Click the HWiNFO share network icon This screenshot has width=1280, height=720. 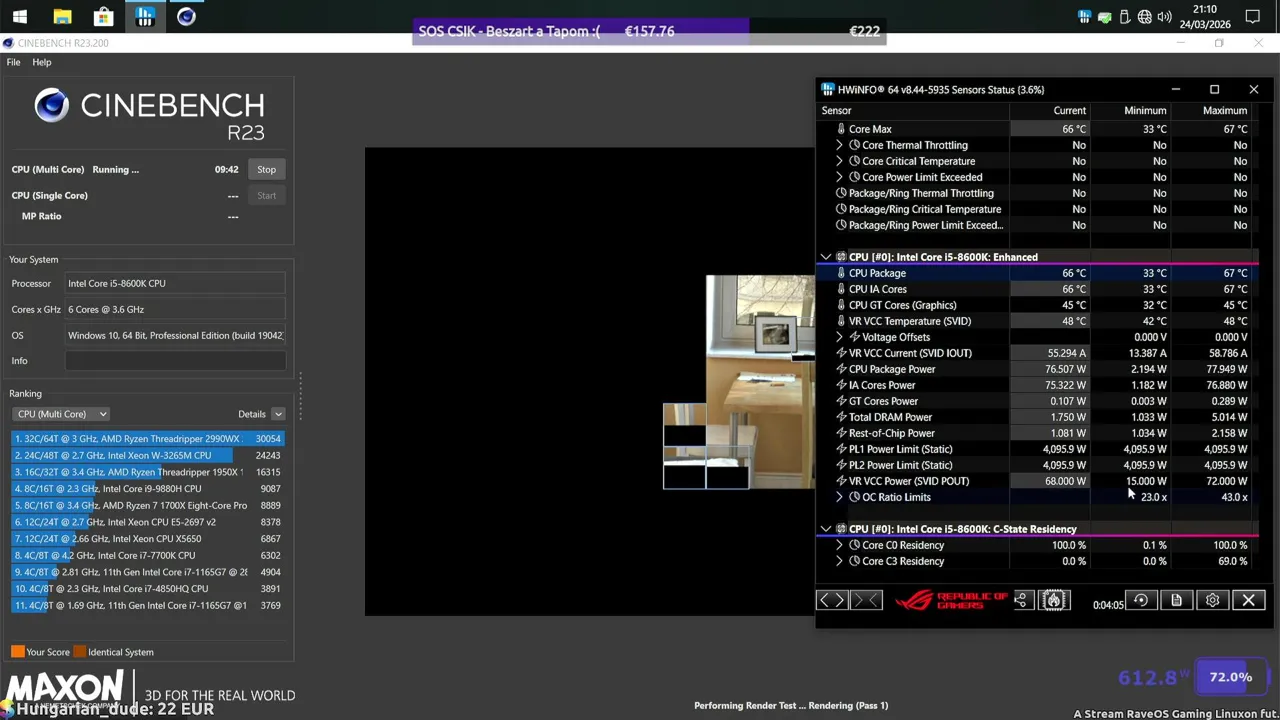pos(1021,600)
